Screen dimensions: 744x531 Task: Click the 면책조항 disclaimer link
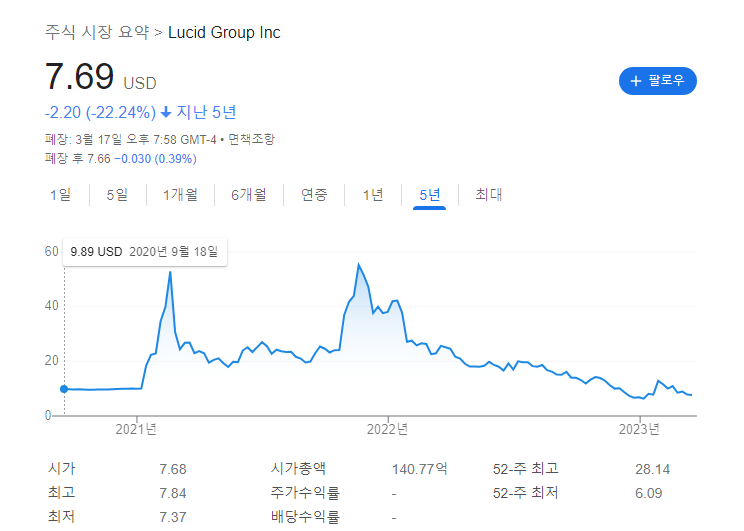click(x=251, y=140)
